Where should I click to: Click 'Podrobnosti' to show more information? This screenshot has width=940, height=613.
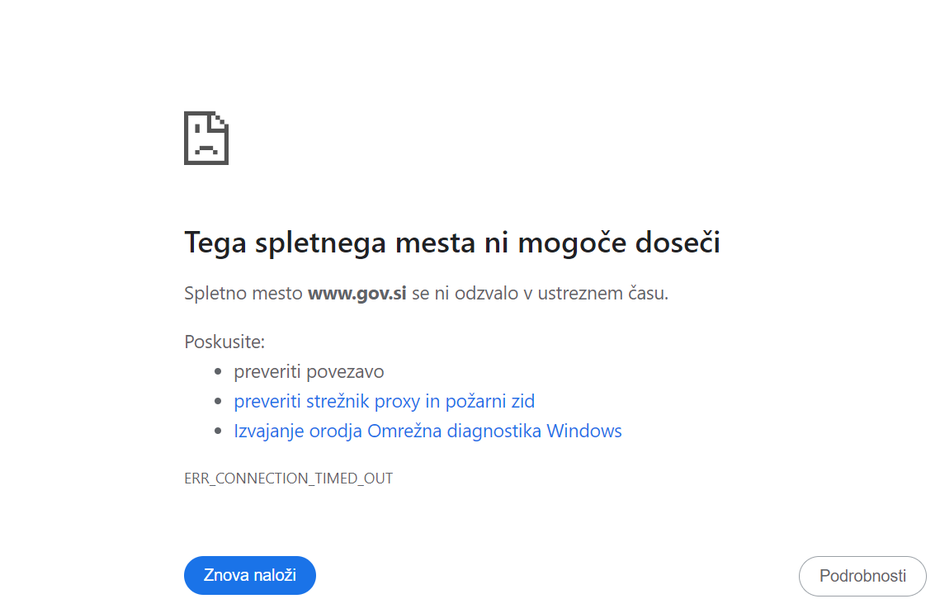pos(862,576)
